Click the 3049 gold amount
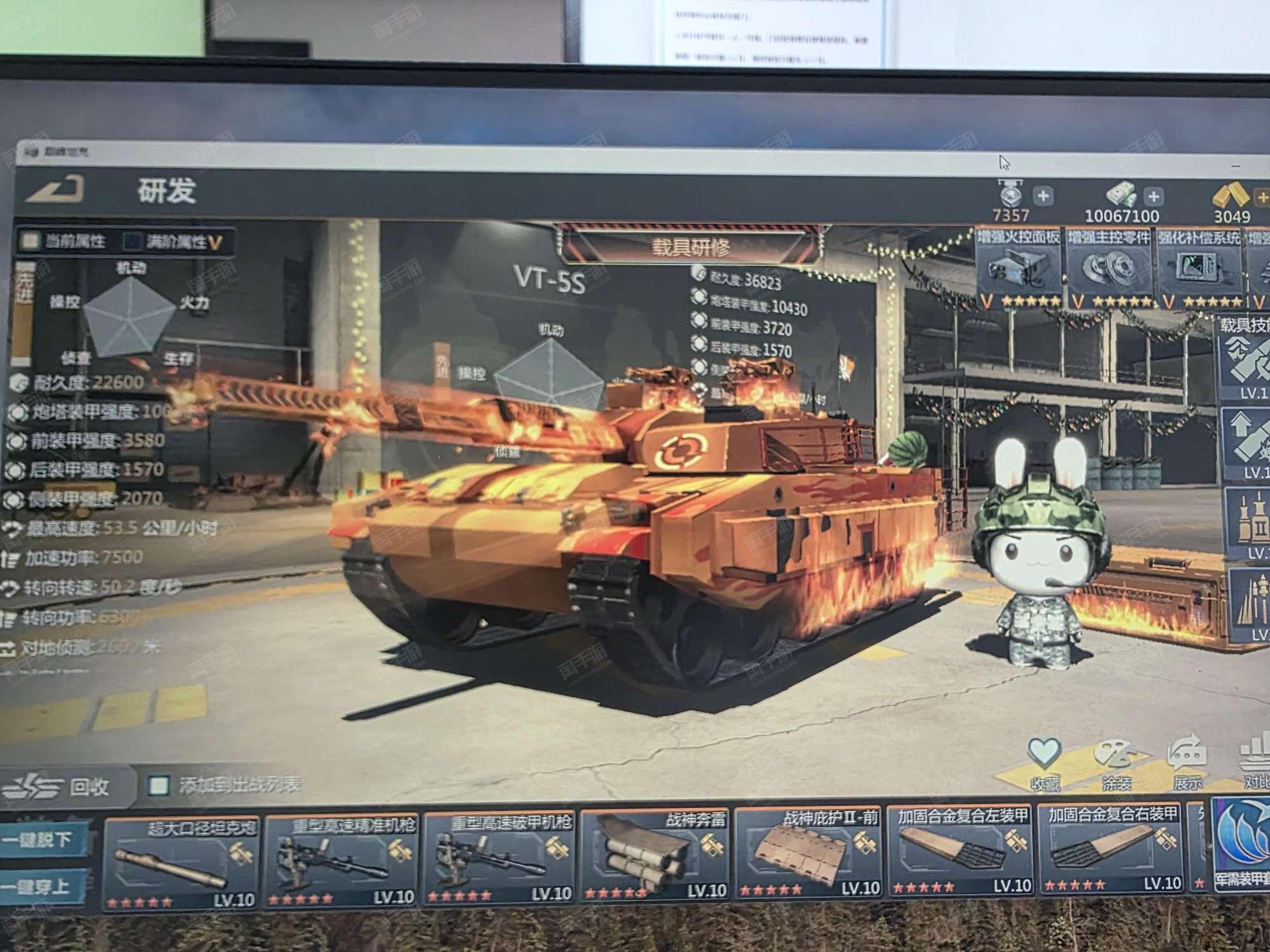Screen dimensions: 1270x952 pyautogui.click(x=1232, y=217)
